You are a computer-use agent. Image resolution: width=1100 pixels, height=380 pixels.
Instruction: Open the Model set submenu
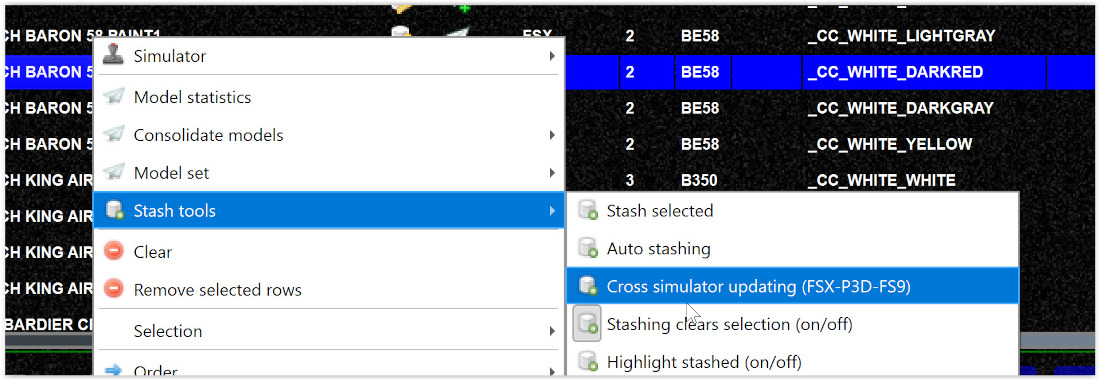click(x=329, y=172)
